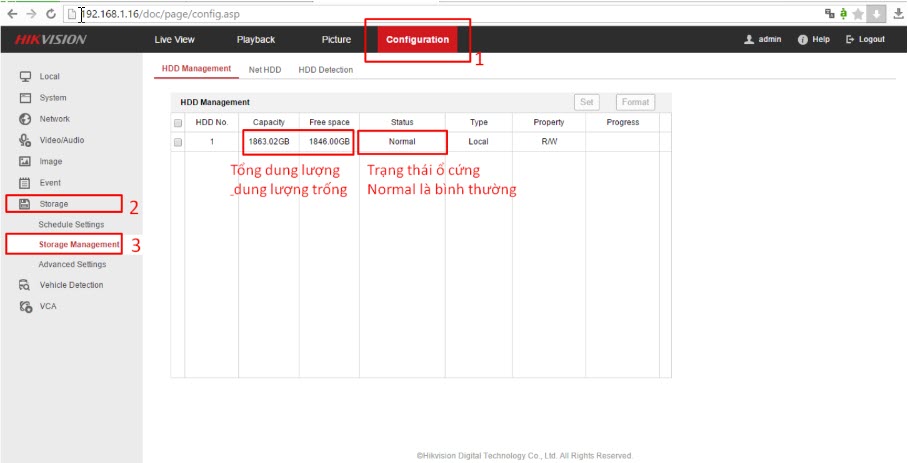Click the VCA icon in sidebar
The height and width of the screenshot is (463, 908).
click(25, 306)
